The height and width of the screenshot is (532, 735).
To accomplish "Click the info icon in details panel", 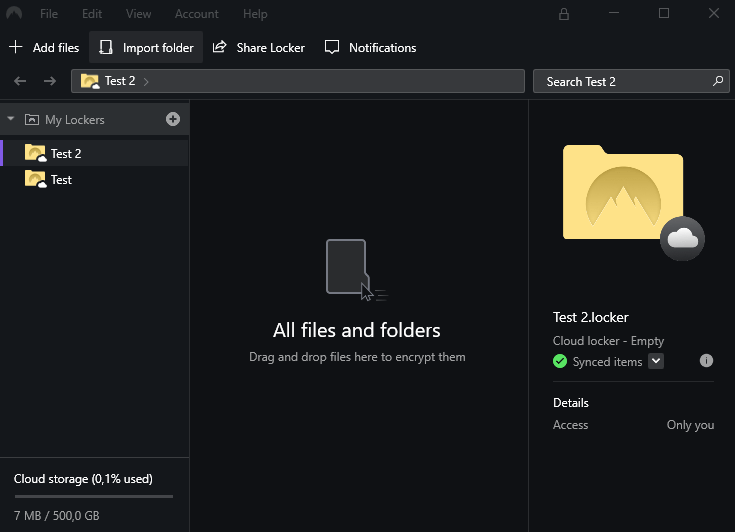I will coord(706,360).
